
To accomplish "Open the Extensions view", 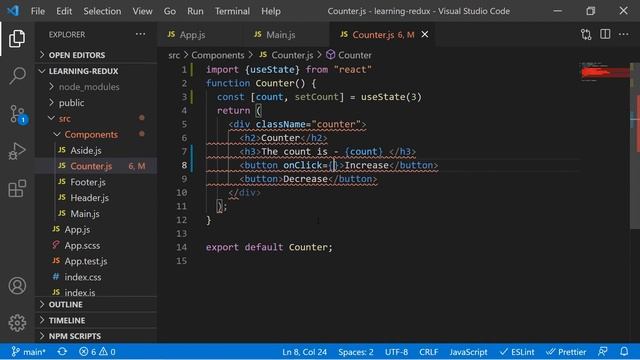I will click(17, 188).
